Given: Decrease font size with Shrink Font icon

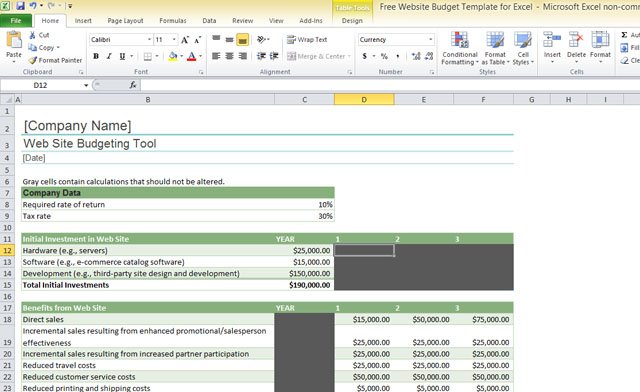Looking at the screenshot, I should point(198,40).
